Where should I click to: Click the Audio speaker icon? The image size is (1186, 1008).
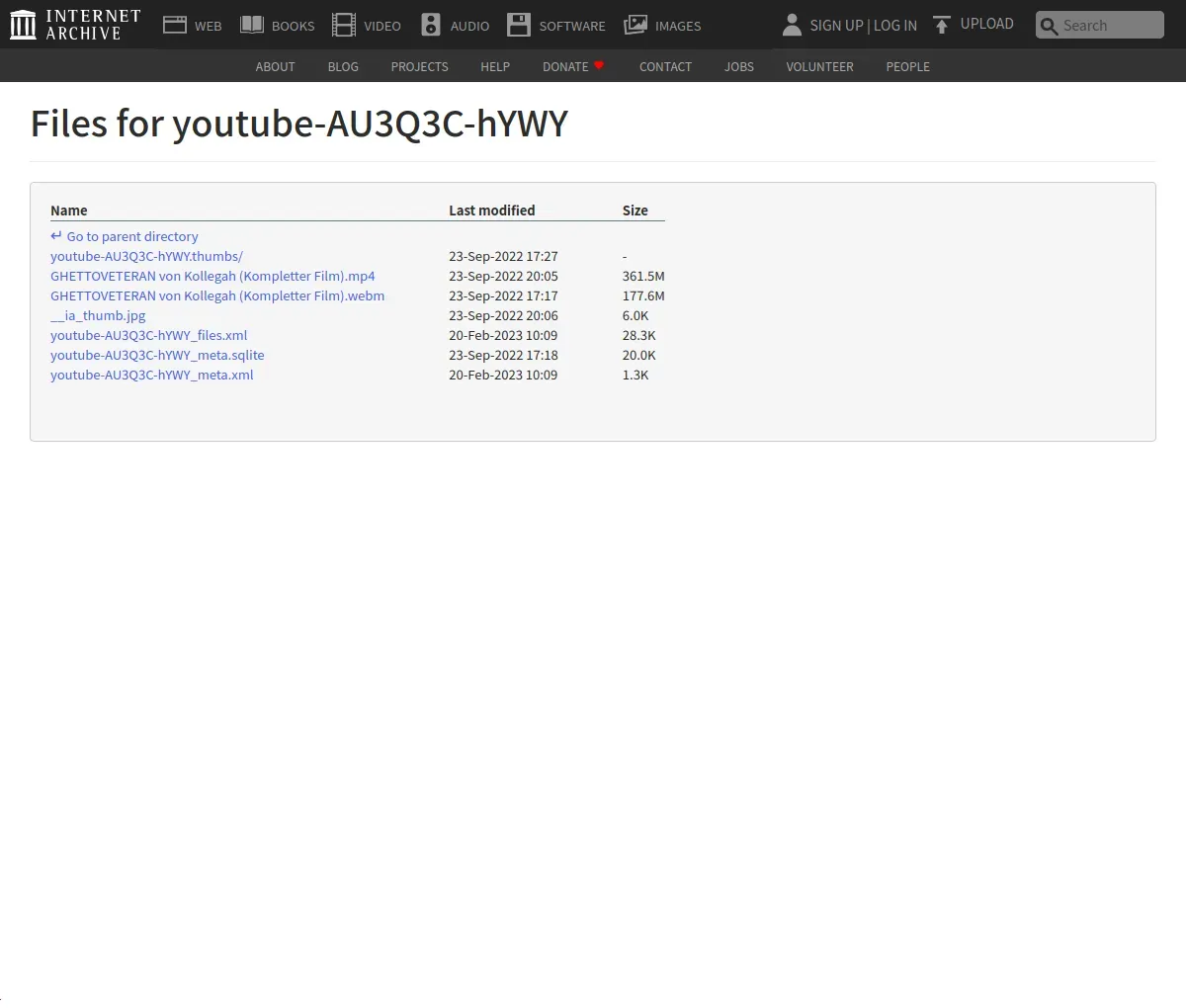431,25
